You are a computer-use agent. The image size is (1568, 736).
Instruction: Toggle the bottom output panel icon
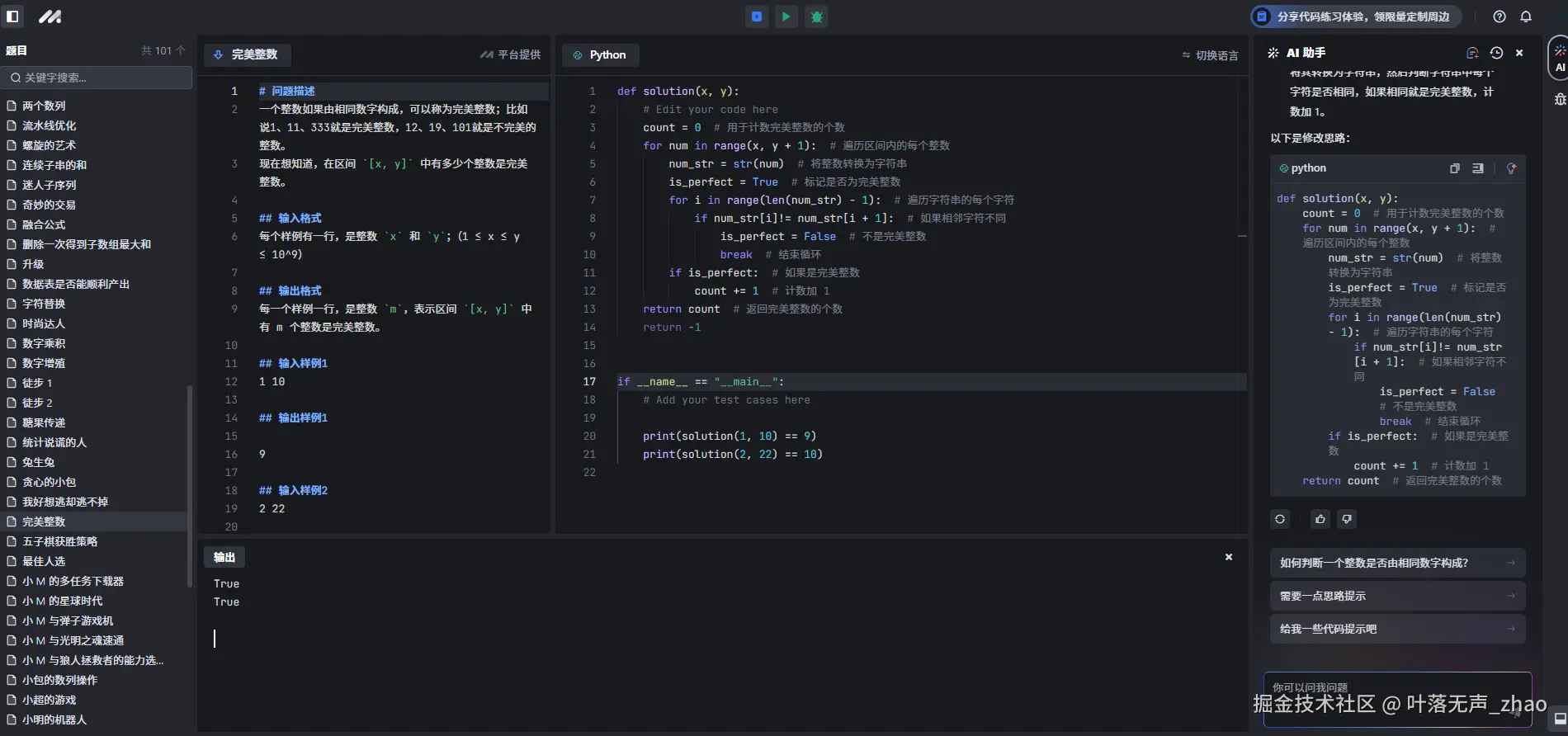pyautogui.click(x=1559, y=719)
